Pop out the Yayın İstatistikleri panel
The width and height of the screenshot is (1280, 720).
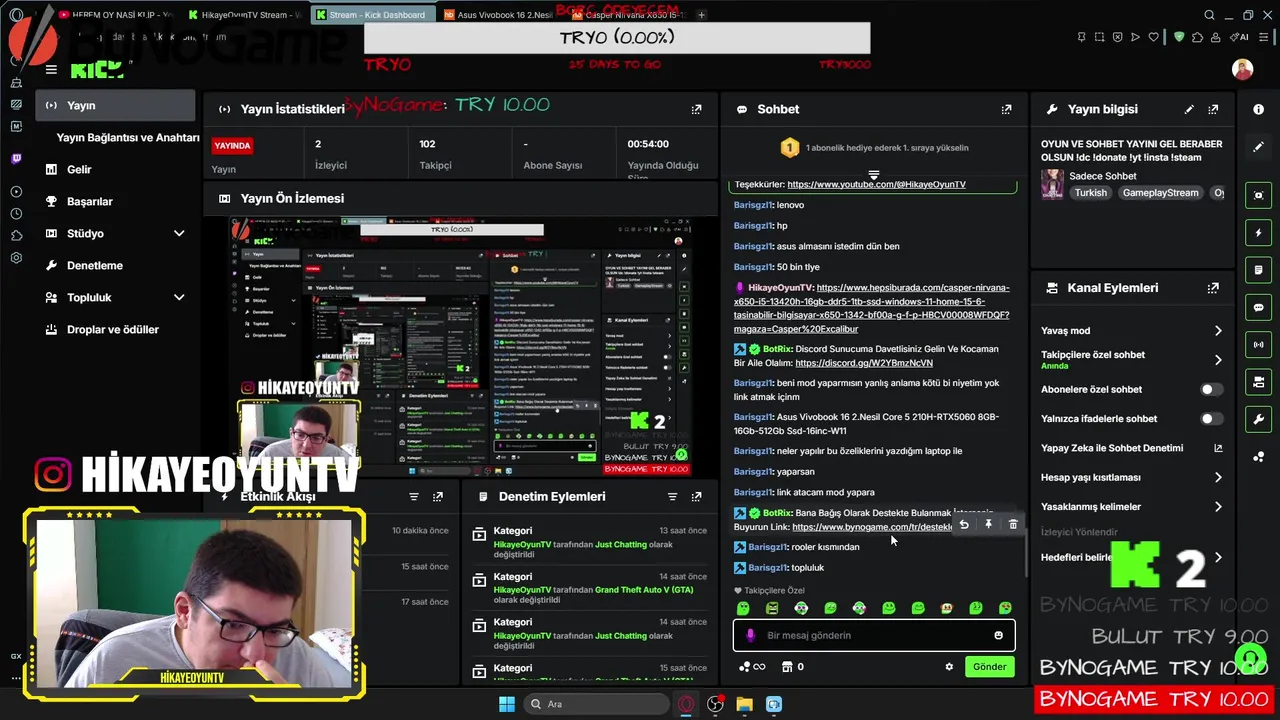[697, 109]
